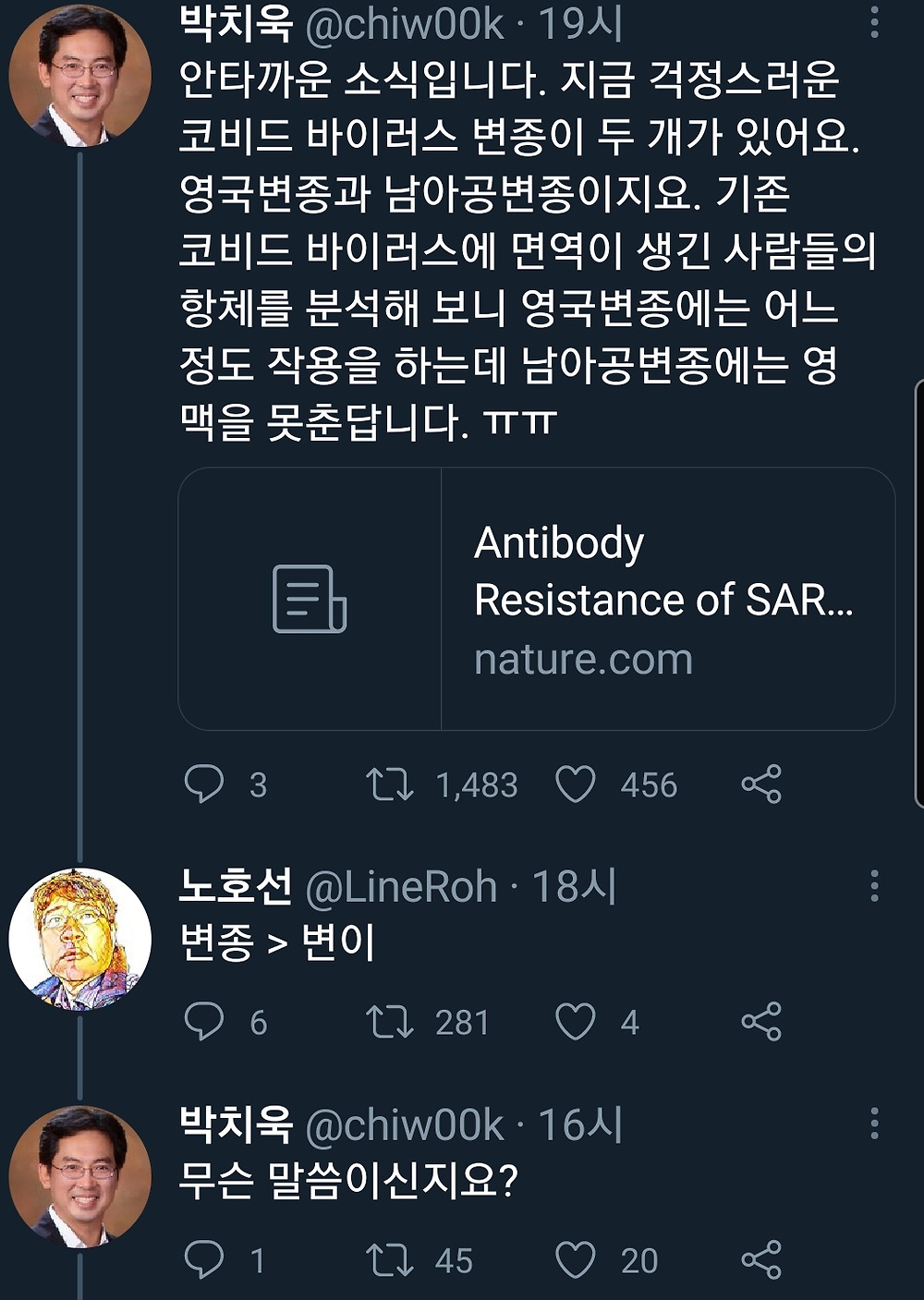Open @LineRoh profile handle

(400, 887)
